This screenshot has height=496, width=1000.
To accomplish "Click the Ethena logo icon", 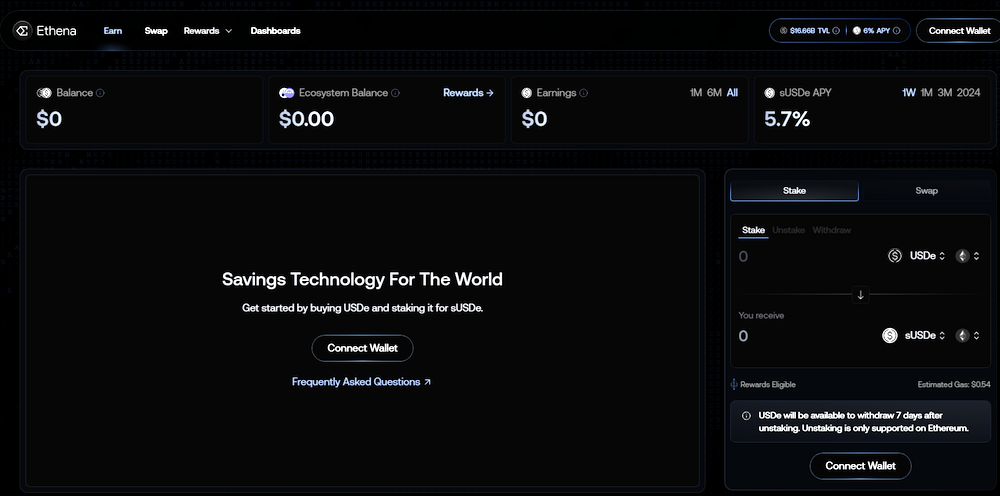I will [x=22, y=31].
